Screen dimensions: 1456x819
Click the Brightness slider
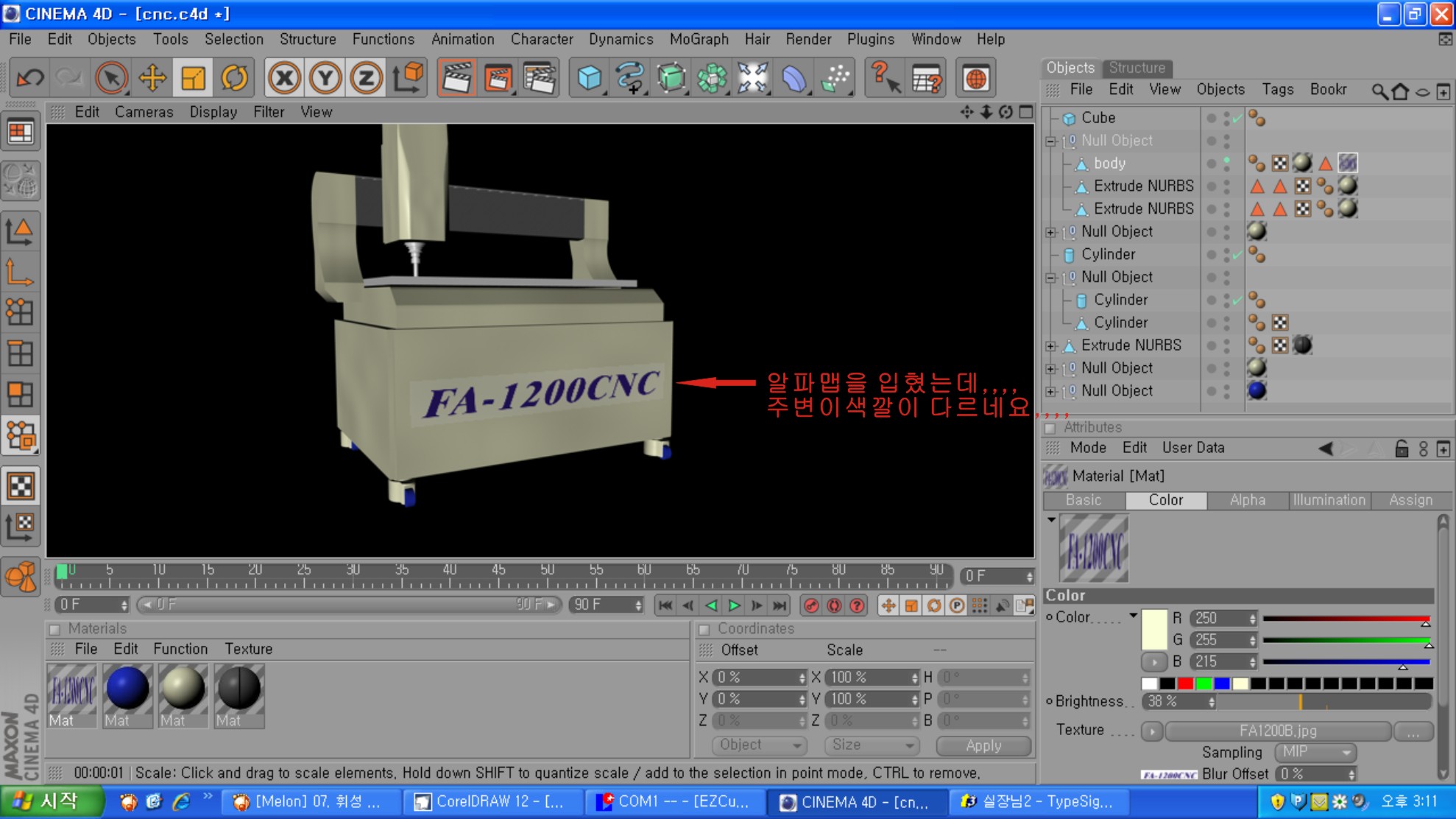point(1326,702)
